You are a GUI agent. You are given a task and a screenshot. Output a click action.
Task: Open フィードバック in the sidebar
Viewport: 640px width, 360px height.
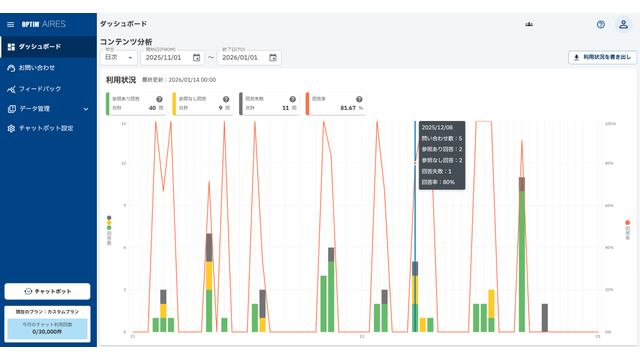[x=49, y=89]
